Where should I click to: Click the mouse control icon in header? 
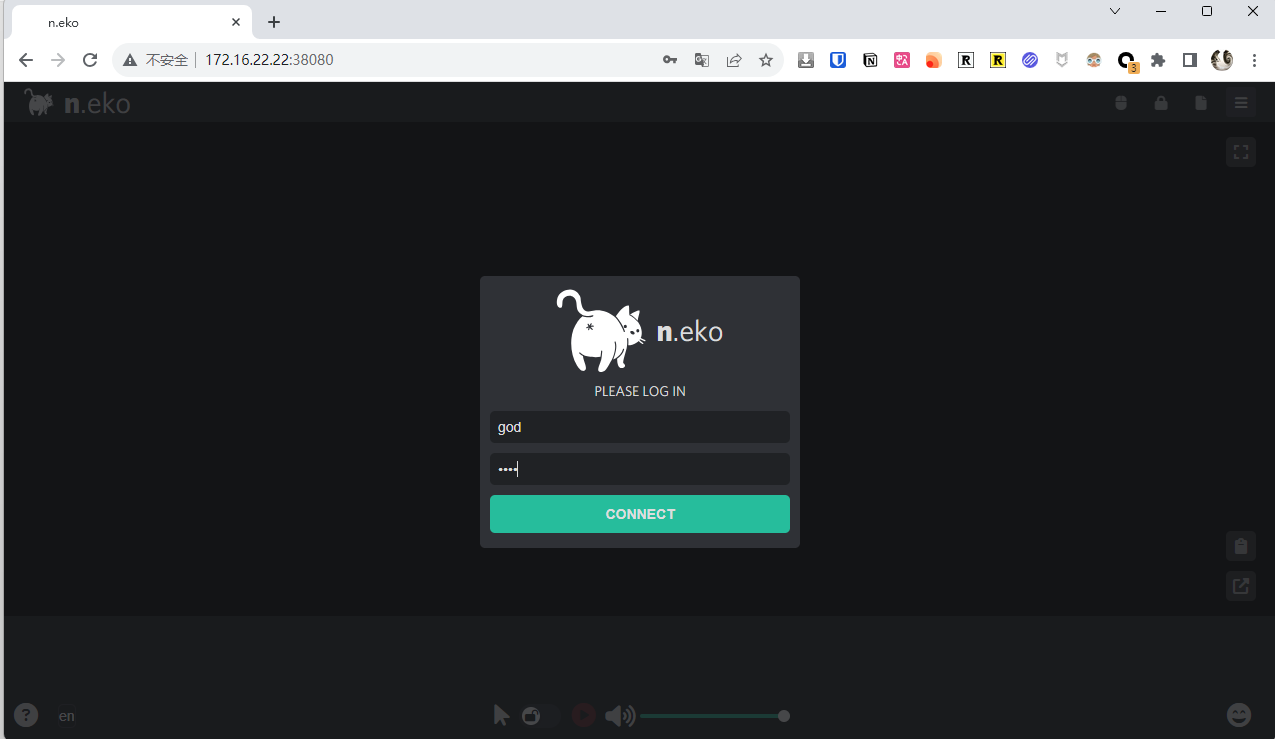[1121, 103]
